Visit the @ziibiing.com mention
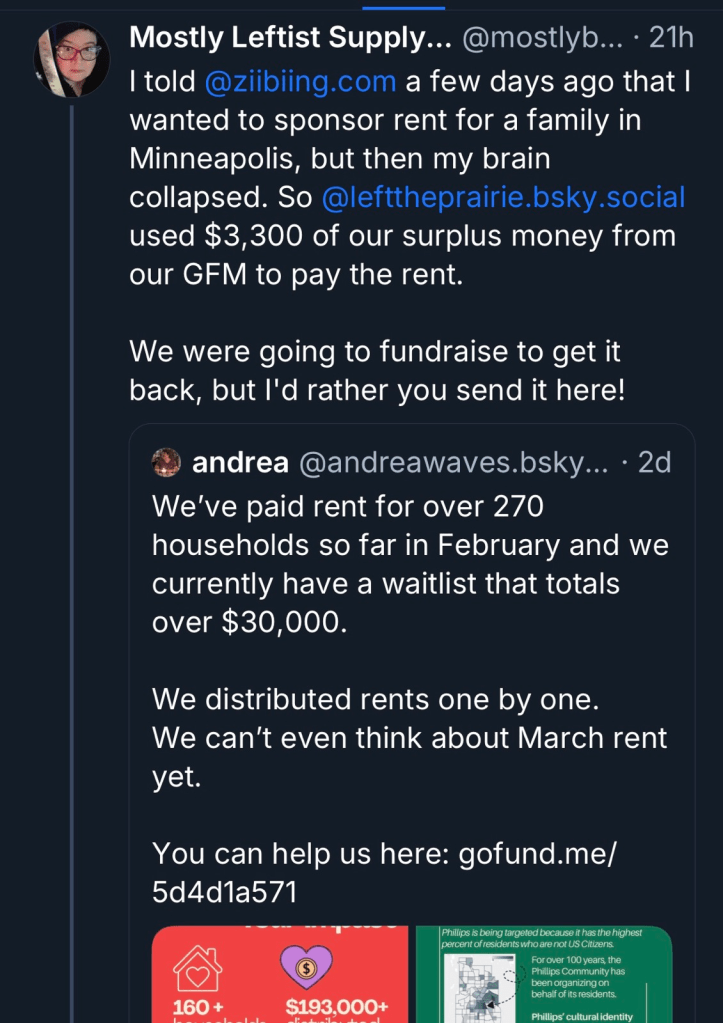 [301, 83]
